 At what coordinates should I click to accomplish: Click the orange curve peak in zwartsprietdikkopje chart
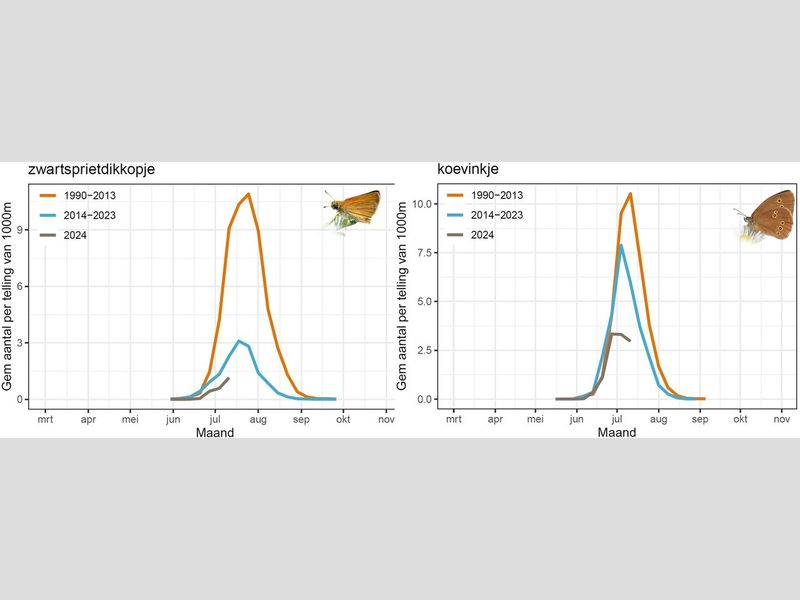point(248,194)
